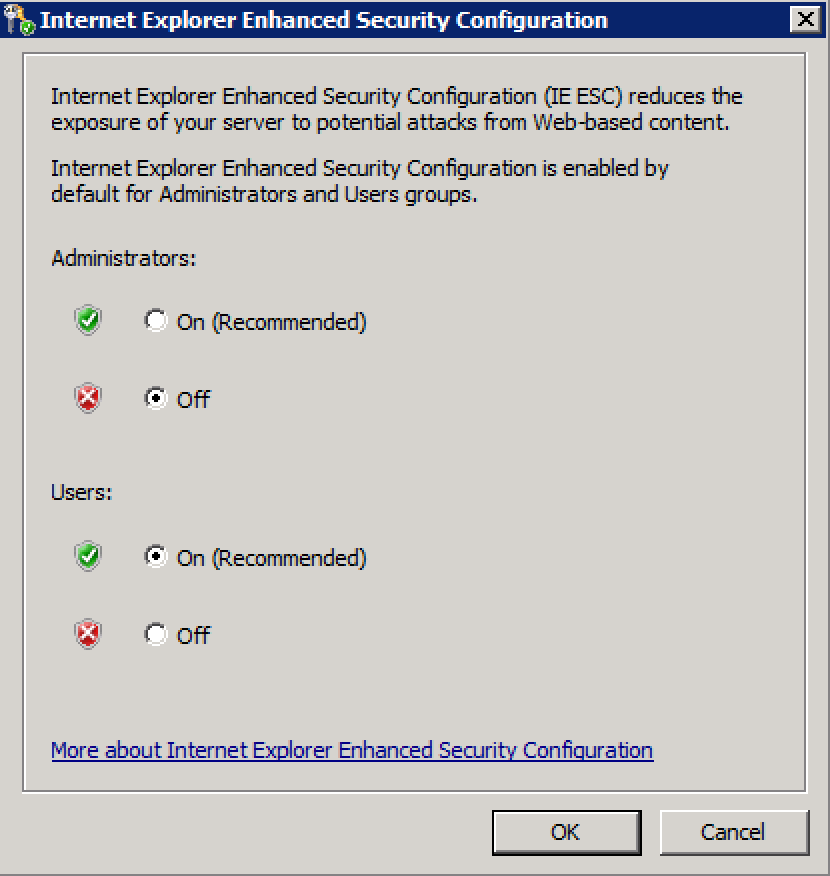Click the 'enabled by default' description paragraph
The height and width of the screenshot is (876, 830).
(360, 182)
